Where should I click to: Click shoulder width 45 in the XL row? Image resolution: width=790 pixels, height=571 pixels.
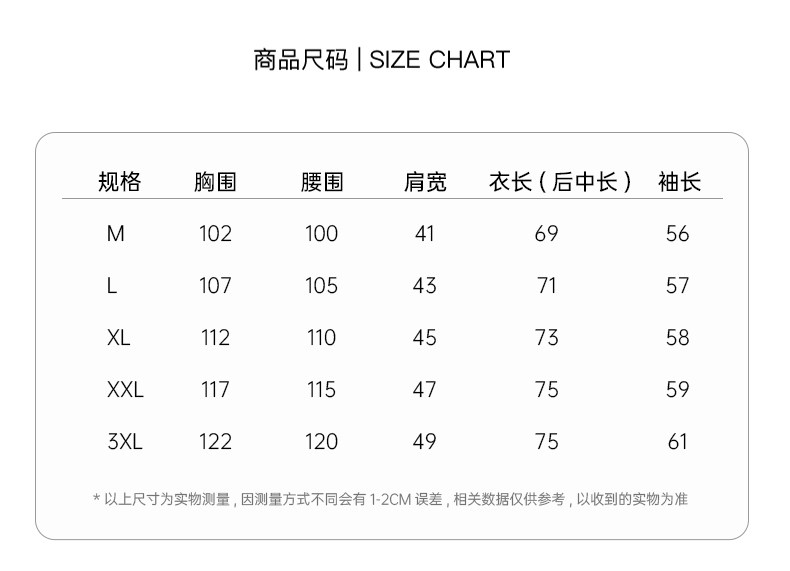[425, 338]
